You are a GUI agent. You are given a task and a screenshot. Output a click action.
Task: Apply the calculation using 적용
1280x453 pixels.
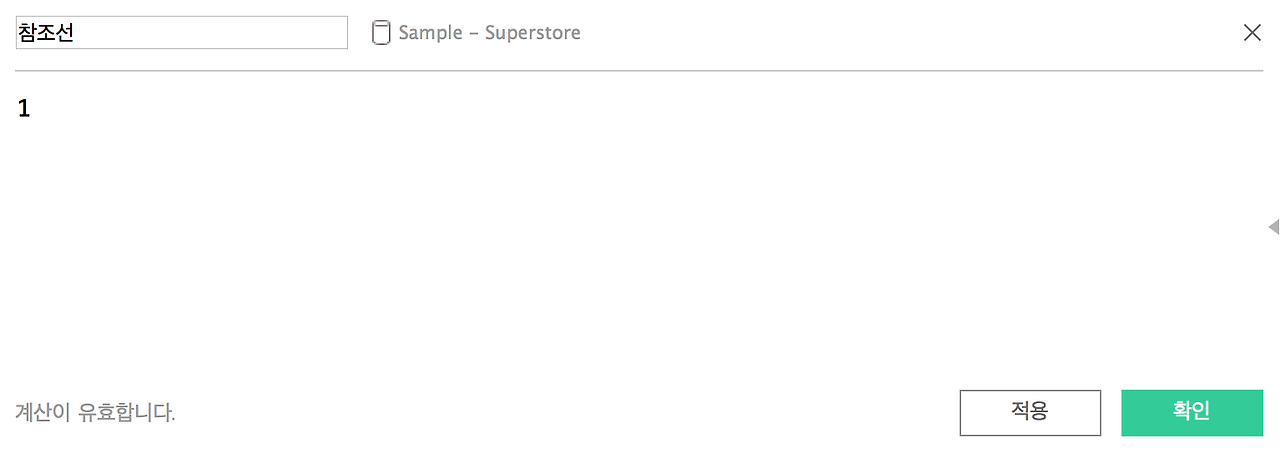(1030, 412)
